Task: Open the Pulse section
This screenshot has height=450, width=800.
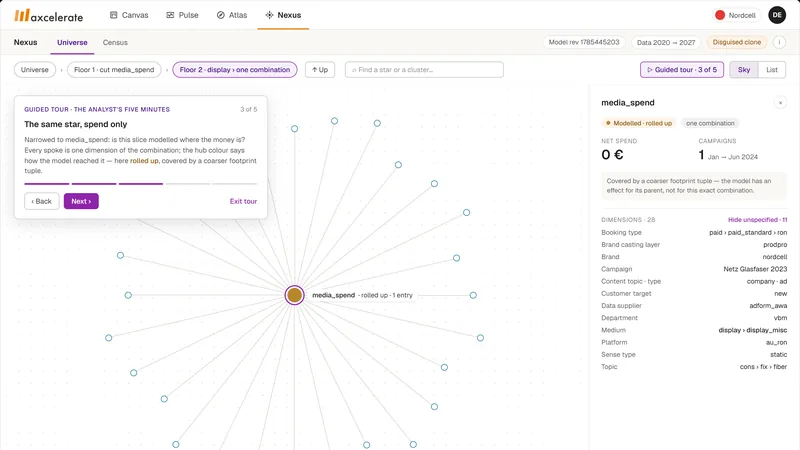Action: click(x=182, y=15)
